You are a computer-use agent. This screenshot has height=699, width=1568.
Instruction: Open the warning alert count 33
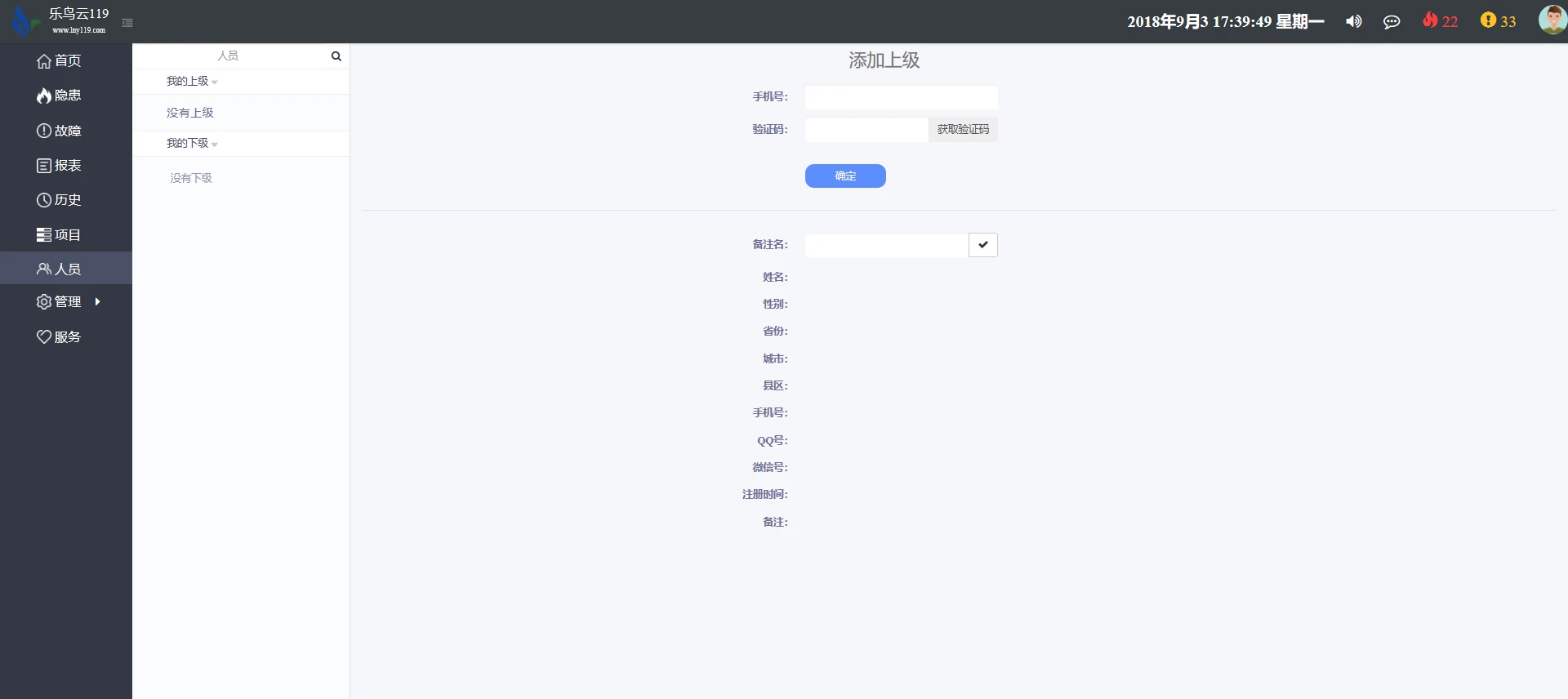(1499, 21)
